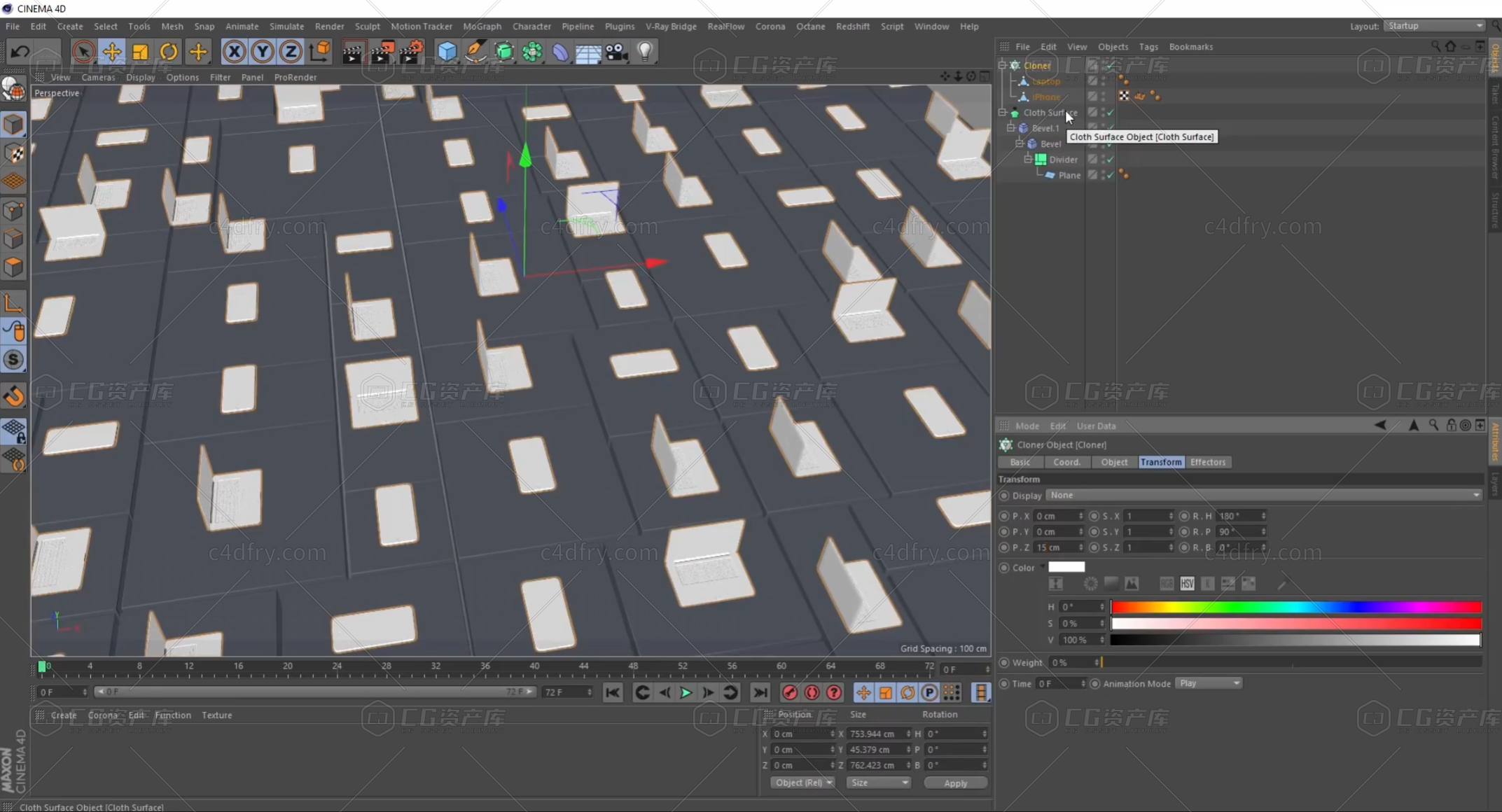Viewport: 1502px width, 812px height.
Task: Click on the Saturation slider bar
Action: pos(1296,624)
